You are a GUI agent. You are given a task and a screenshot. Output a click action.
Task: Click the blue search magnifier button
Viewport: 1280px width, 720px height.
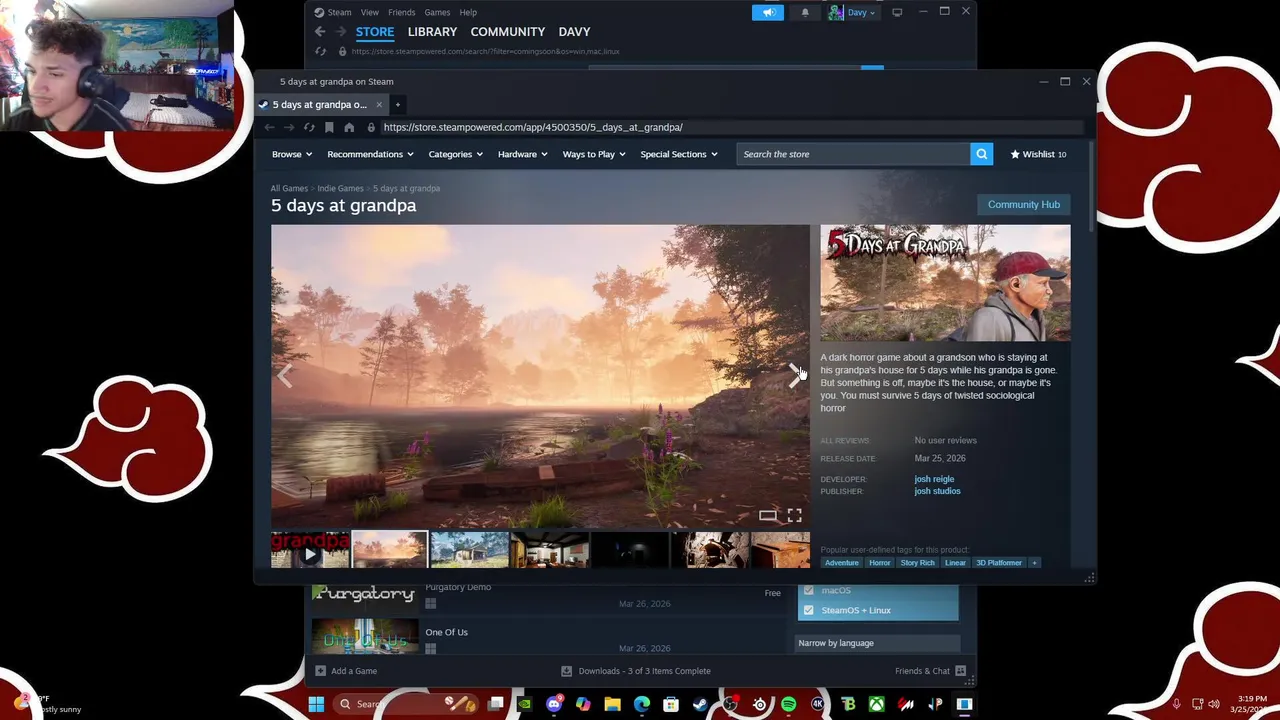point(982,154)
